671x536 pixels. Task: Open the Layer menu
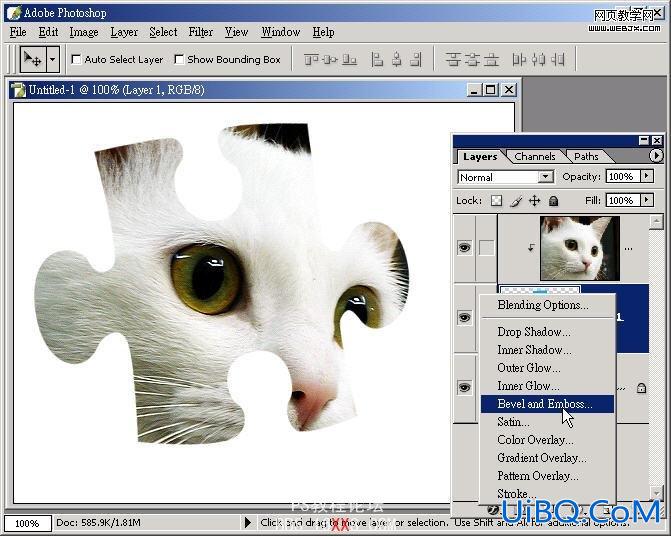[x=124, y=32]
